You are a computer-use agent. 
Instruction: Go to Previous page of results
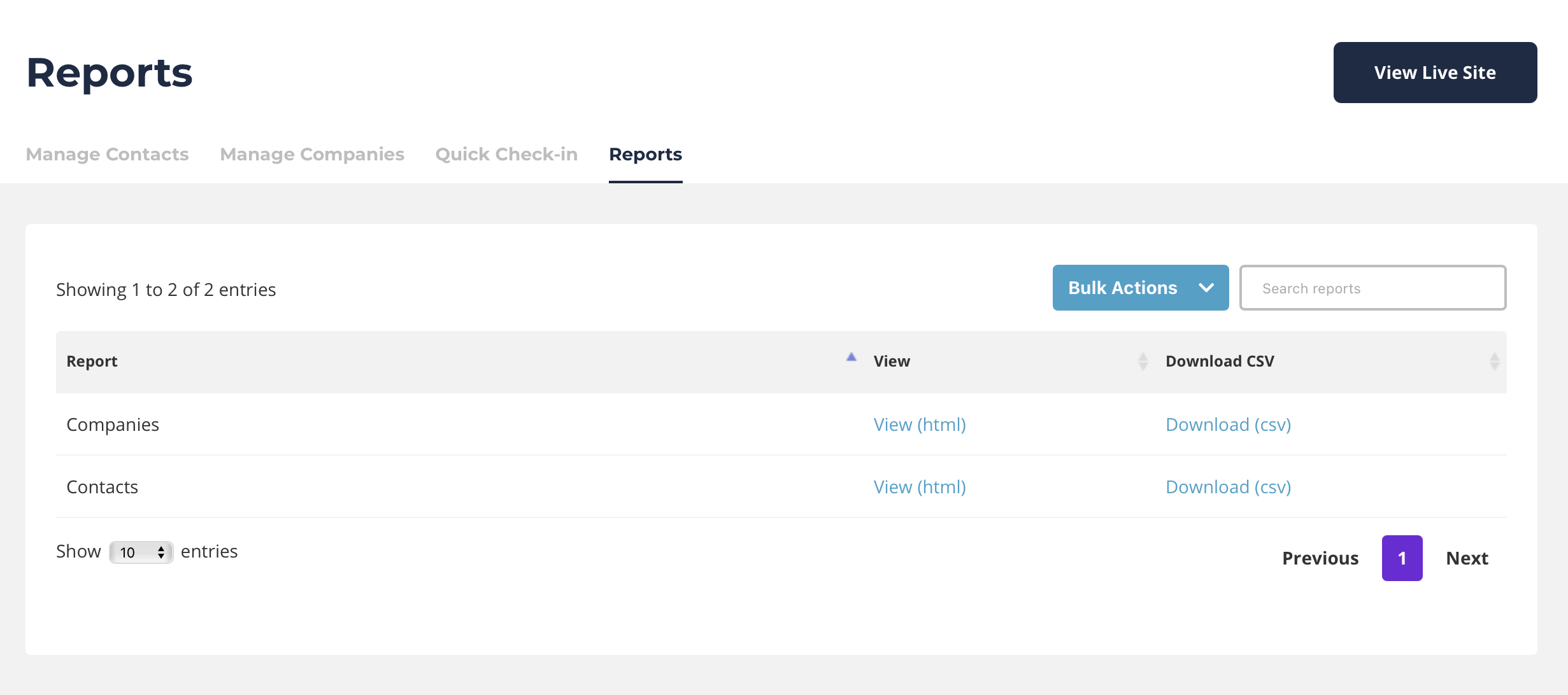tap(1320, 558)
